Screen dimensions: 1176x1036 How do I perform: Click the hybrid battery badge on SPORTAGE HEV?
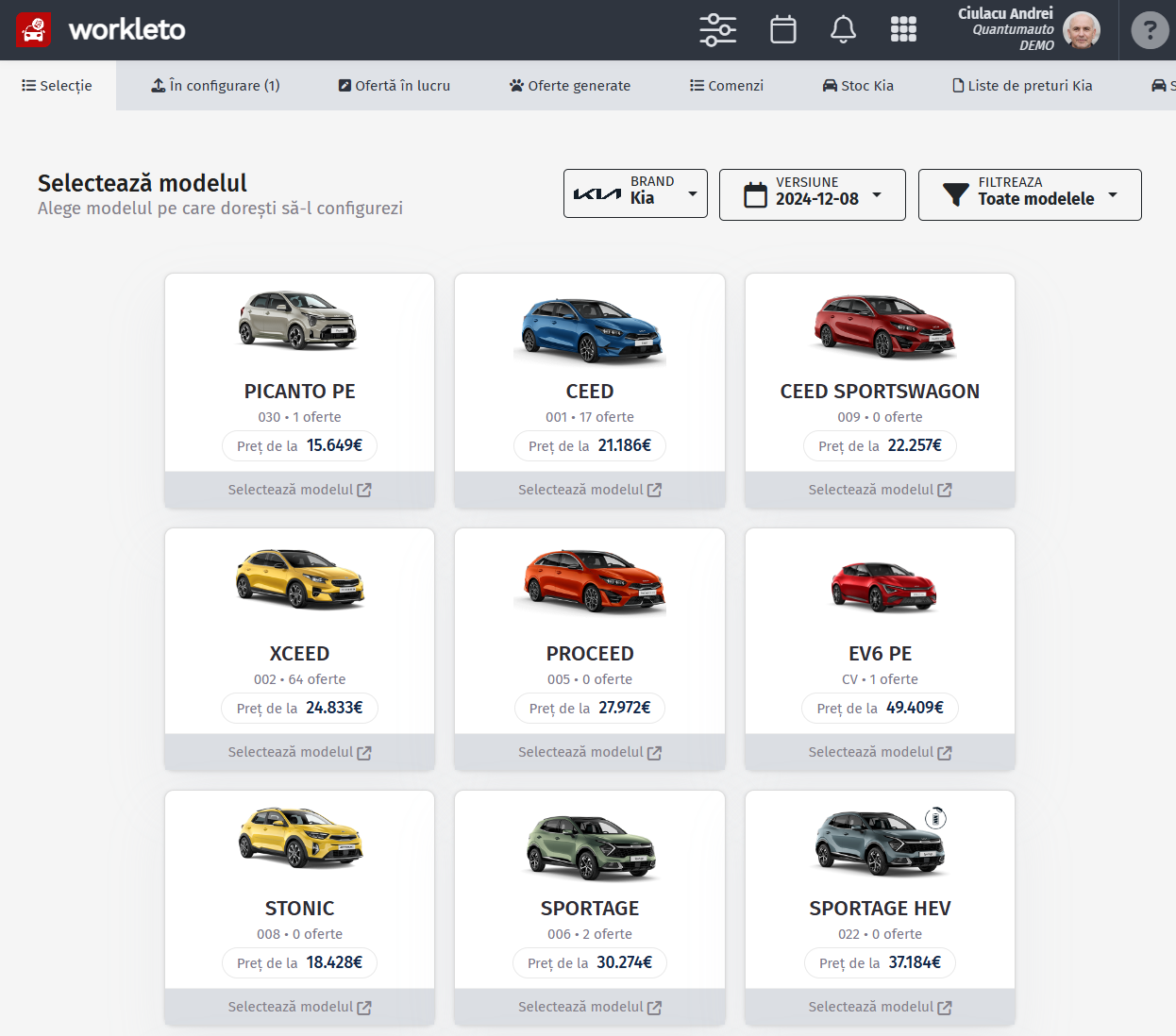click(935, 818)
